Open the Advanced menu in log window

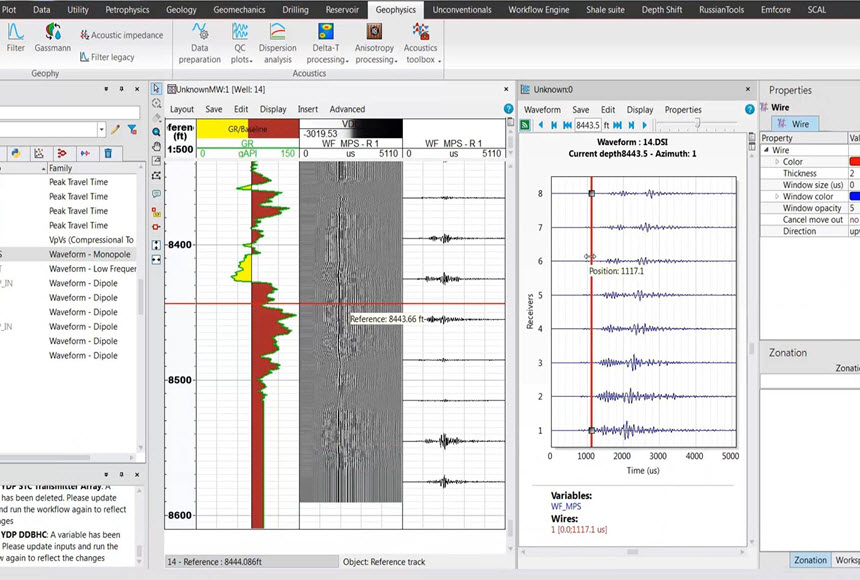(x=347, y=109)
